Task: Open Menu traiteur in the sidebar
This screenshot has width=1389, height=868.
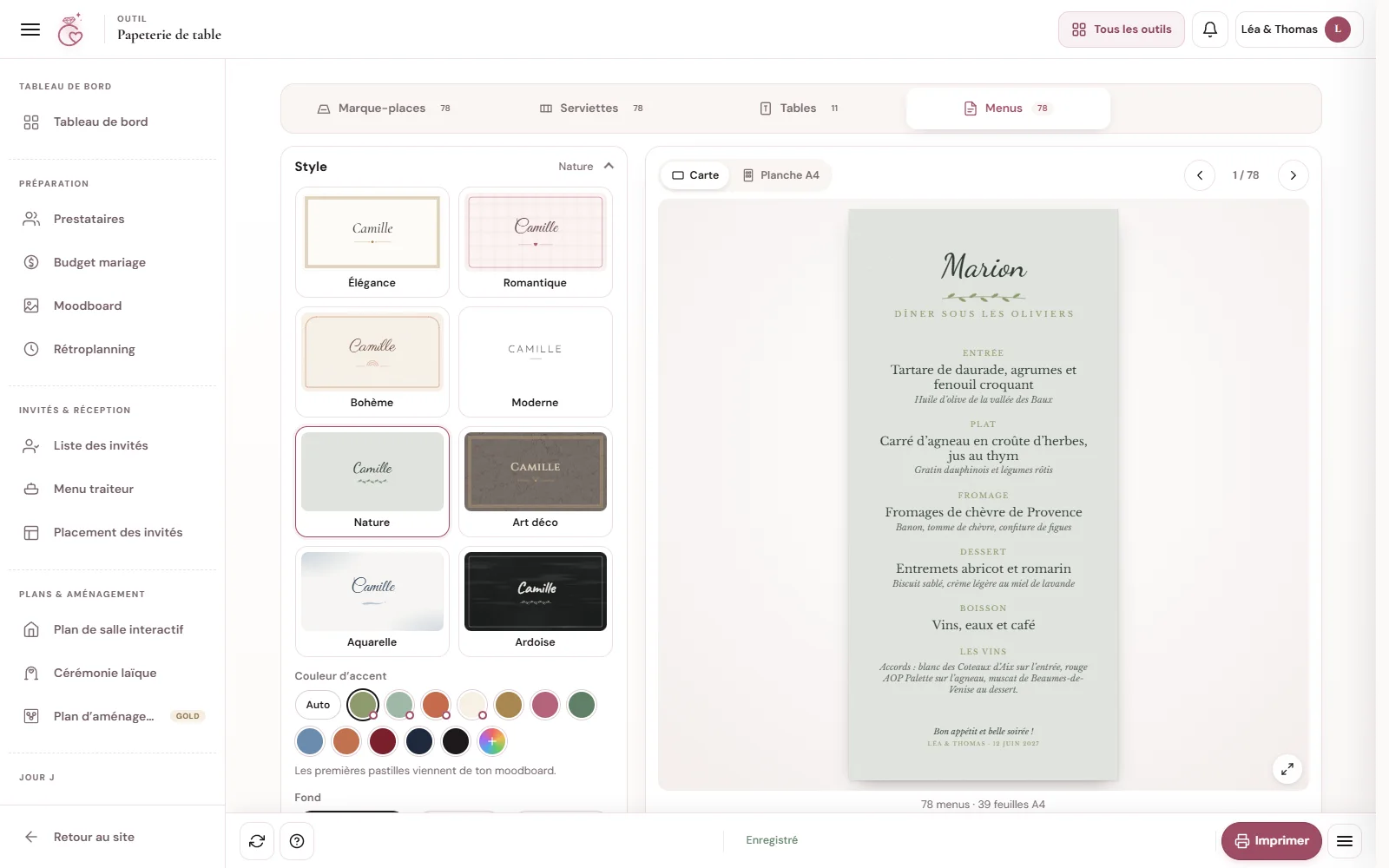Action: (113, 489)
